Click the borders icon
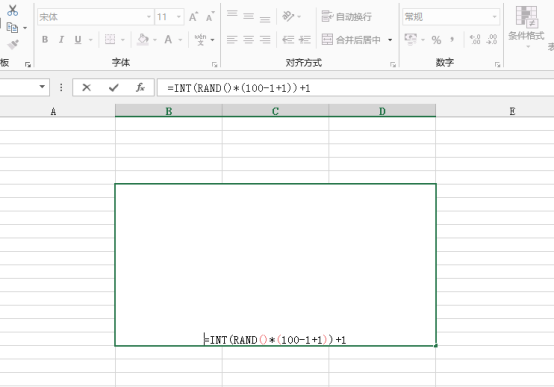The image size is (554, 387). 110,39
